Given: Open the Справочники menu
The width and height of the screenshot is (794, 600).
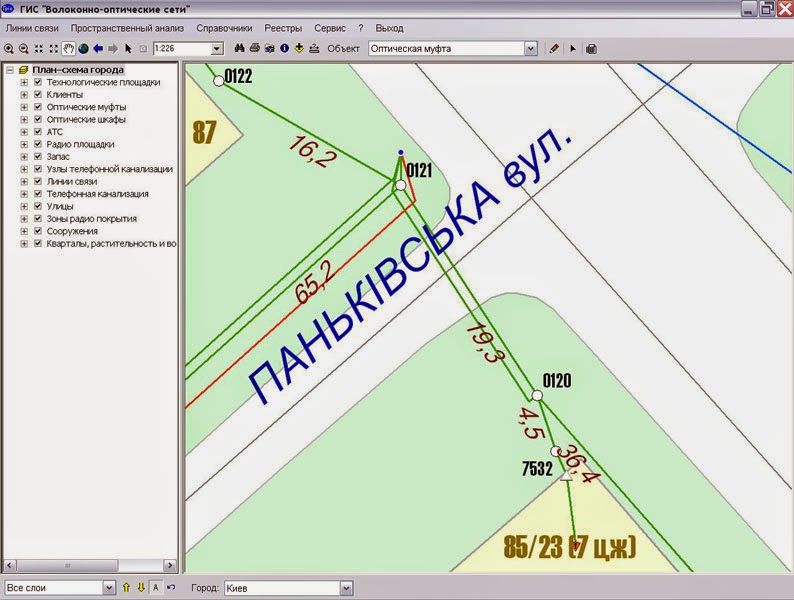Looking at the screenshot, I should pyautogui.click(x=224, y=28).
